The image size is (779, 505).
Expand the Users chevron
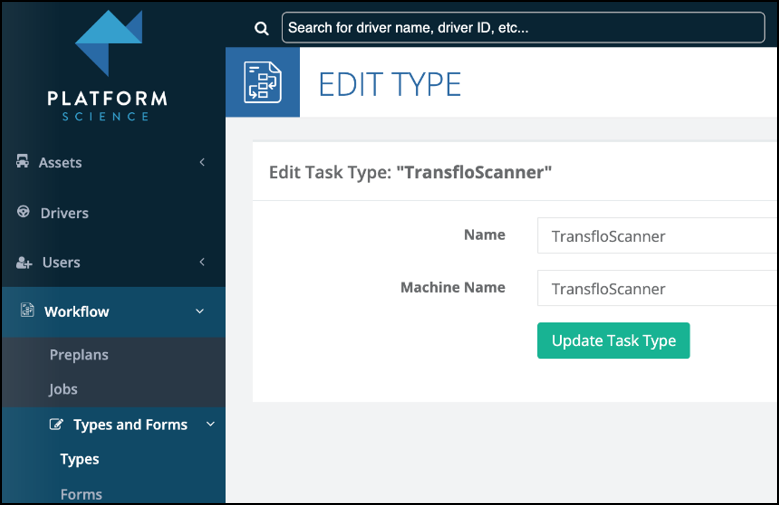[202, 261]
